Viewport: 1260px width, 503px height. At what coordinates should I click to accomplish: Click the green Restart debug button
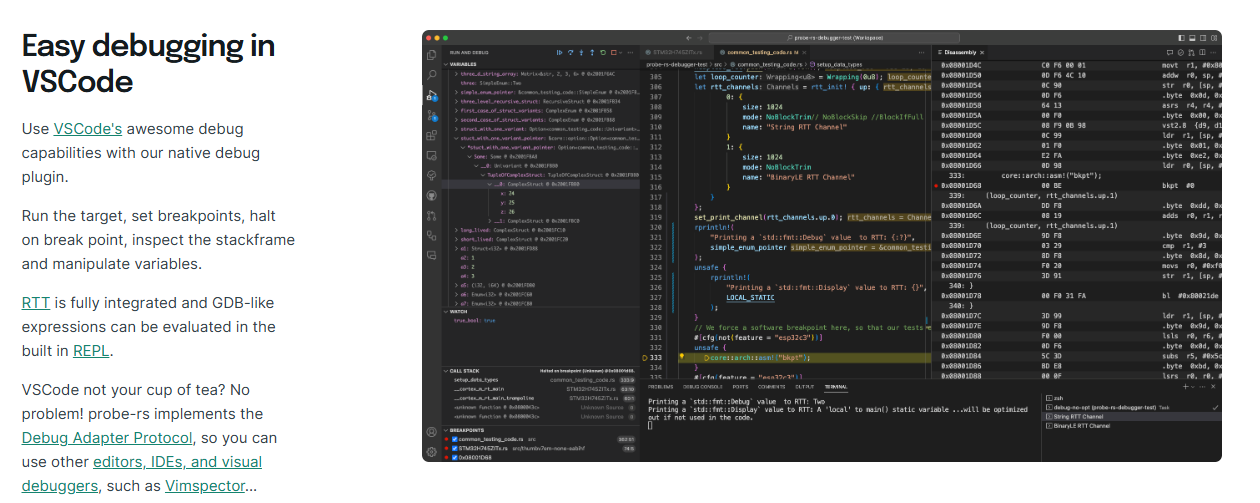(x=603, y=52)
